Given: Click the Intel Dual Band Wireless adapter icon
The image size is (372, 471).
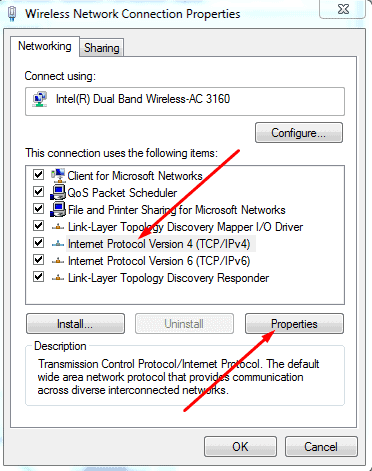Looking at the screenshot, I should [x=40, y=99].
